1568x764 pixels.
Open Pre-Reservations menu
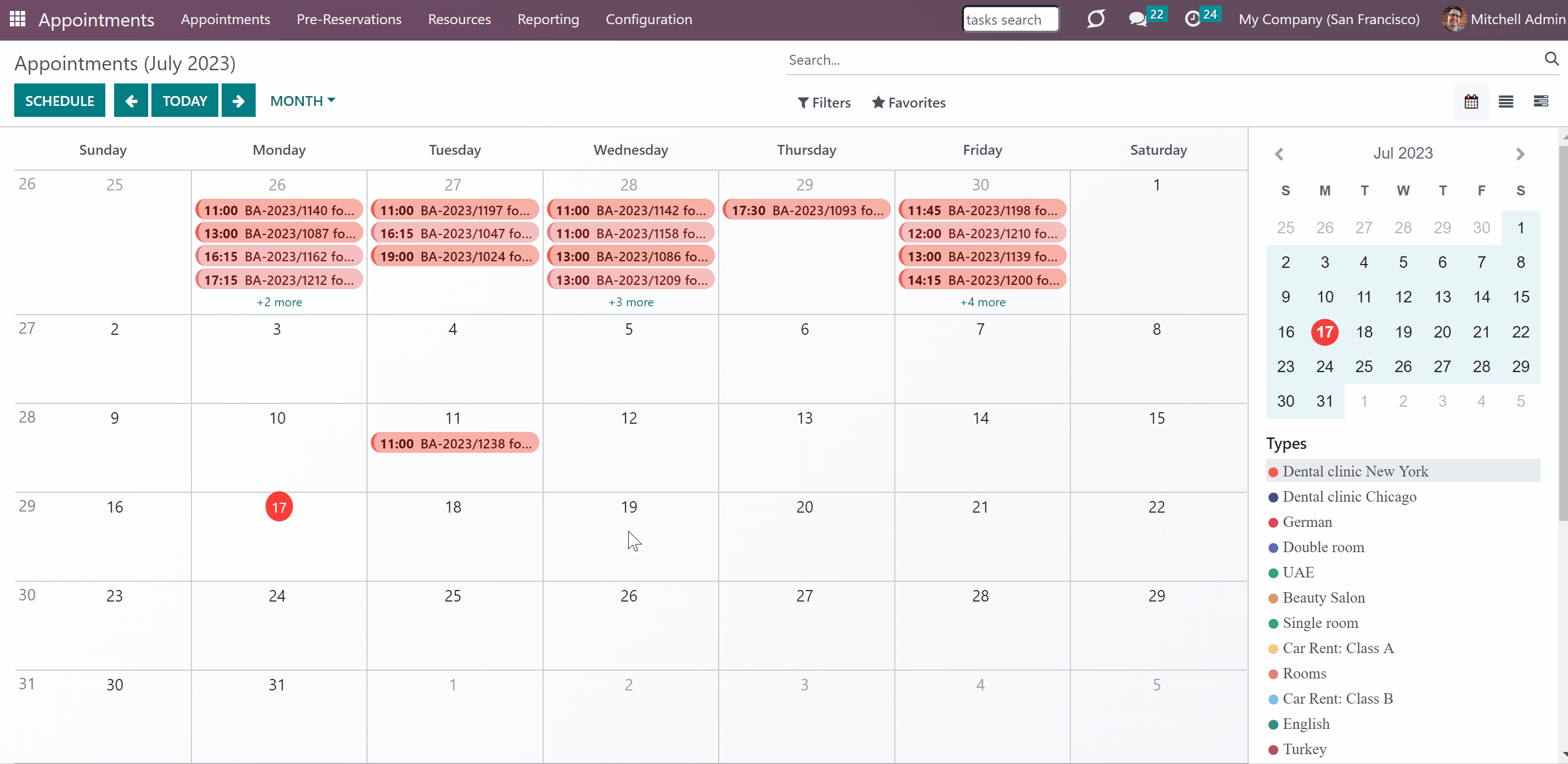[x=349, y=19]
